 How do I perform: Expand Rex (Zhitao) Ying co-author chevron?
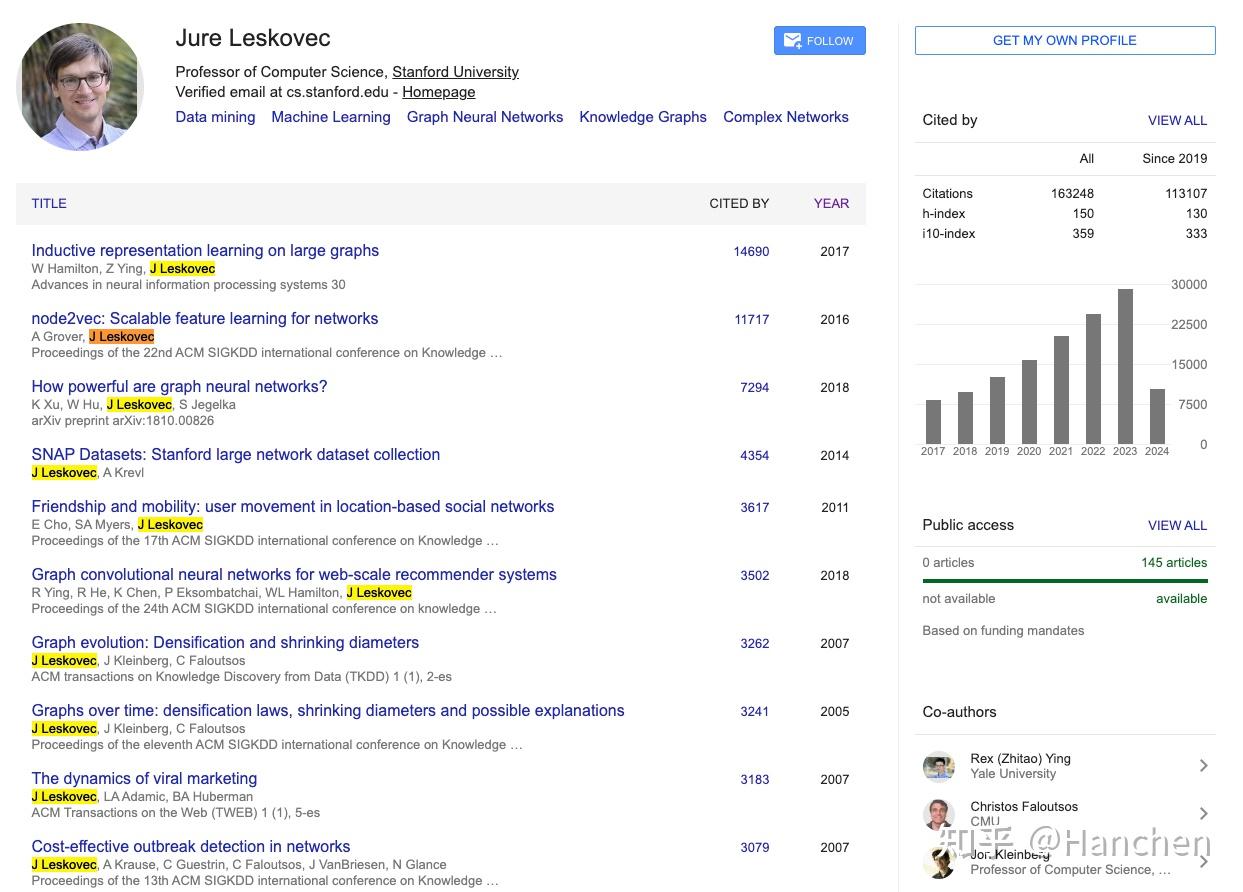(1203, 766)
